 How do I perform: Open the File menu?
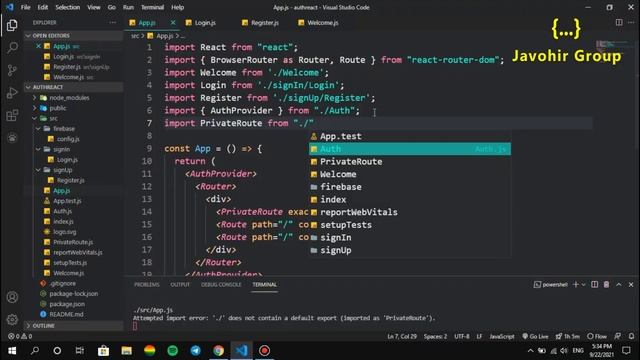click(x=25, y=7)
